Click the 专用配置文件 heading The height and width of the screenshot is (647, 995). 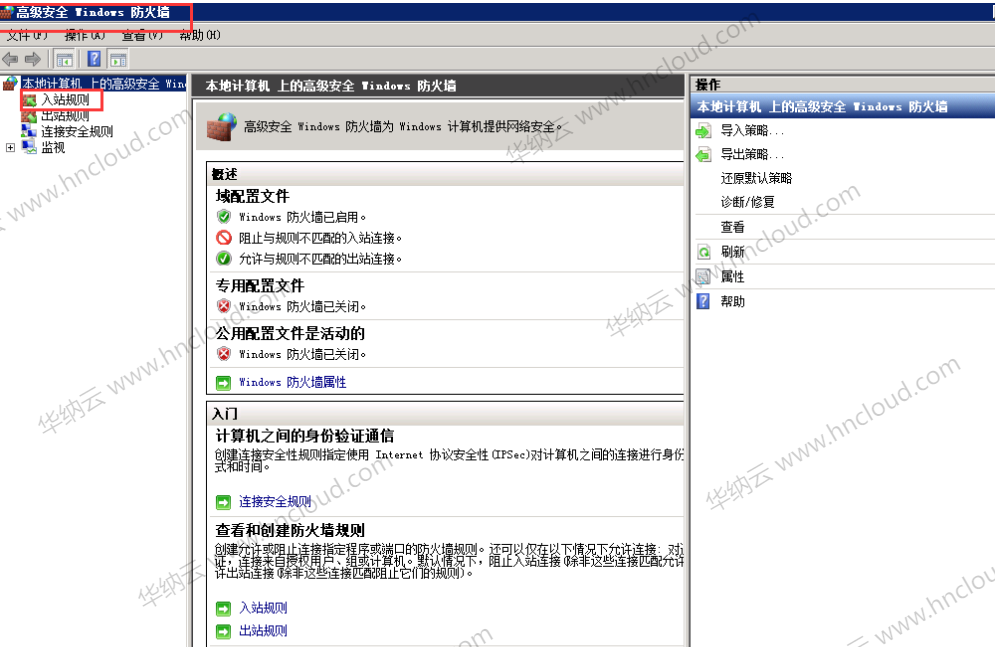(260, 285)
